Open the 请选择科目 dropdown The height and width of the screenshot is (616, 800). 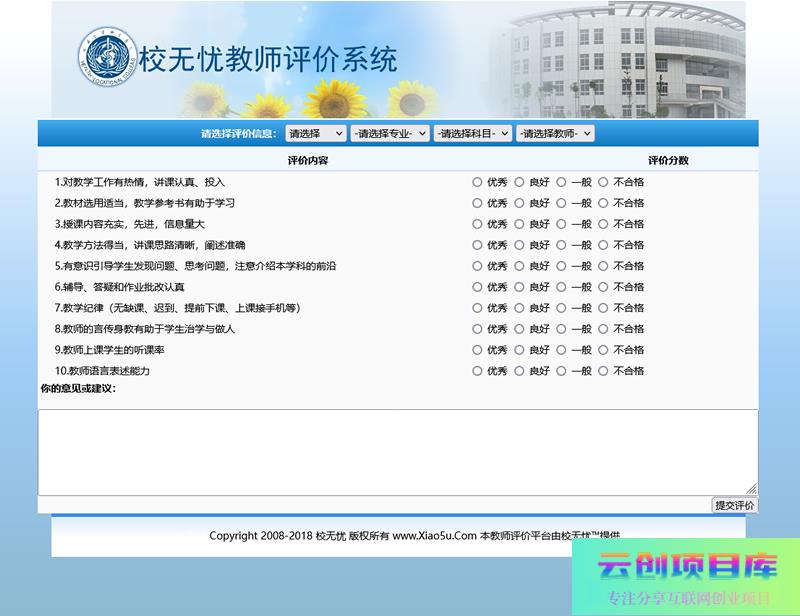(472, 133)
